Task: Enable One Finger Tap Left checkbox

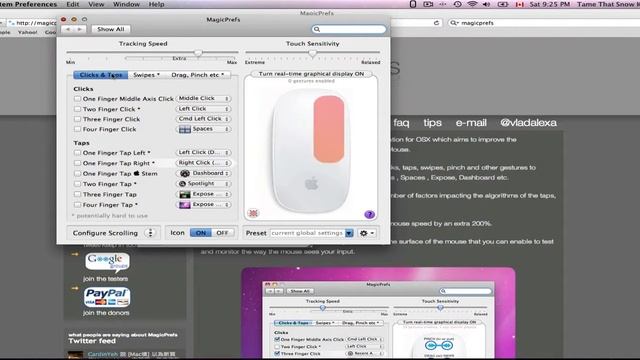Action: point(77,153)
